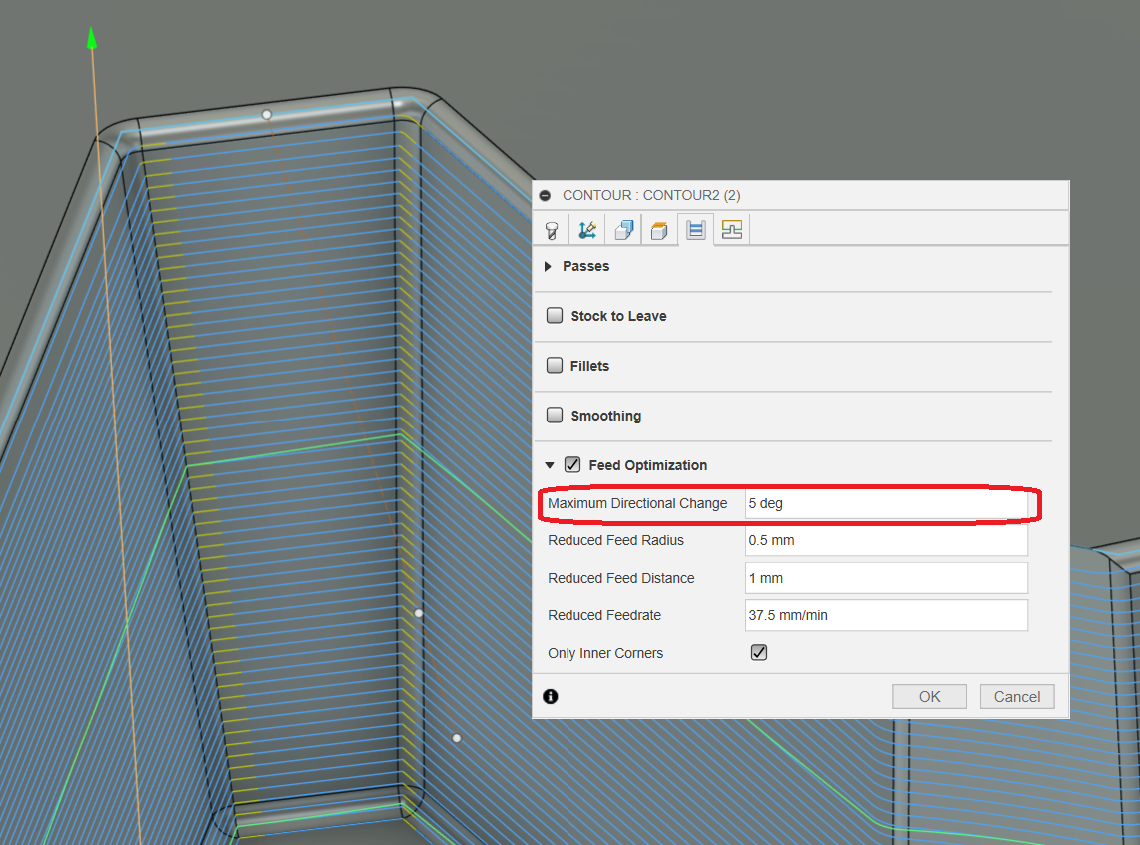
Task: Cancel the Contour dialog
Action: [x=1017, y=696]
